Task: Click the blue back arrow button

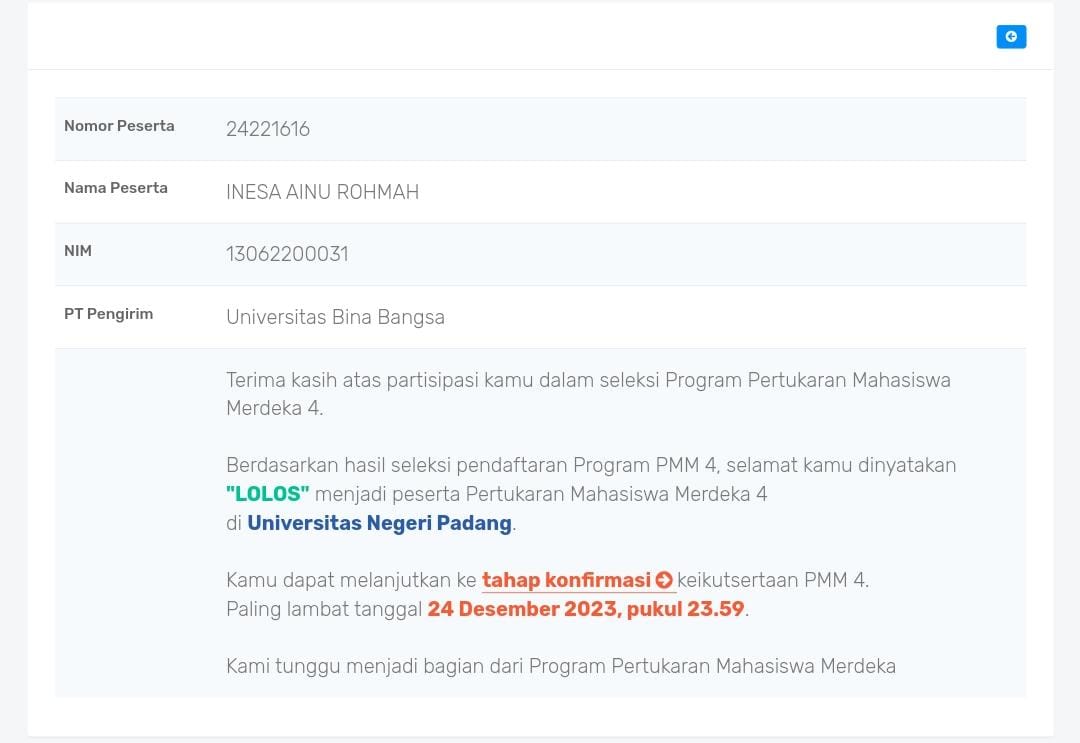Action: coord(1010,36)
